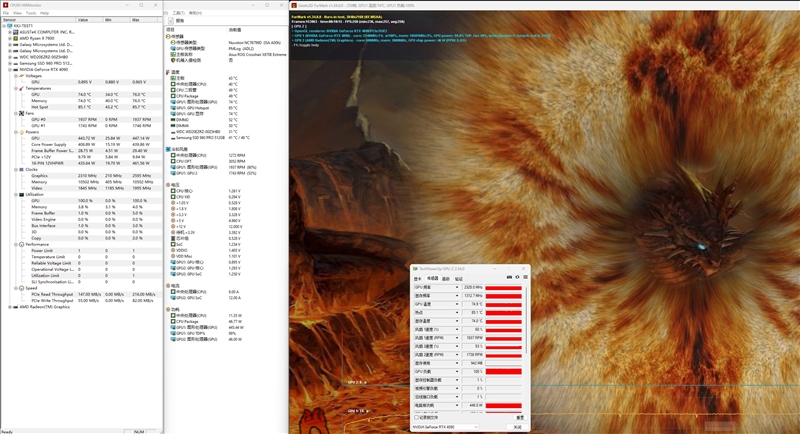Screen dimensions: 800x434
Task: Click the GPU-Z screenshot camera icon
Action: click(509, 277)
